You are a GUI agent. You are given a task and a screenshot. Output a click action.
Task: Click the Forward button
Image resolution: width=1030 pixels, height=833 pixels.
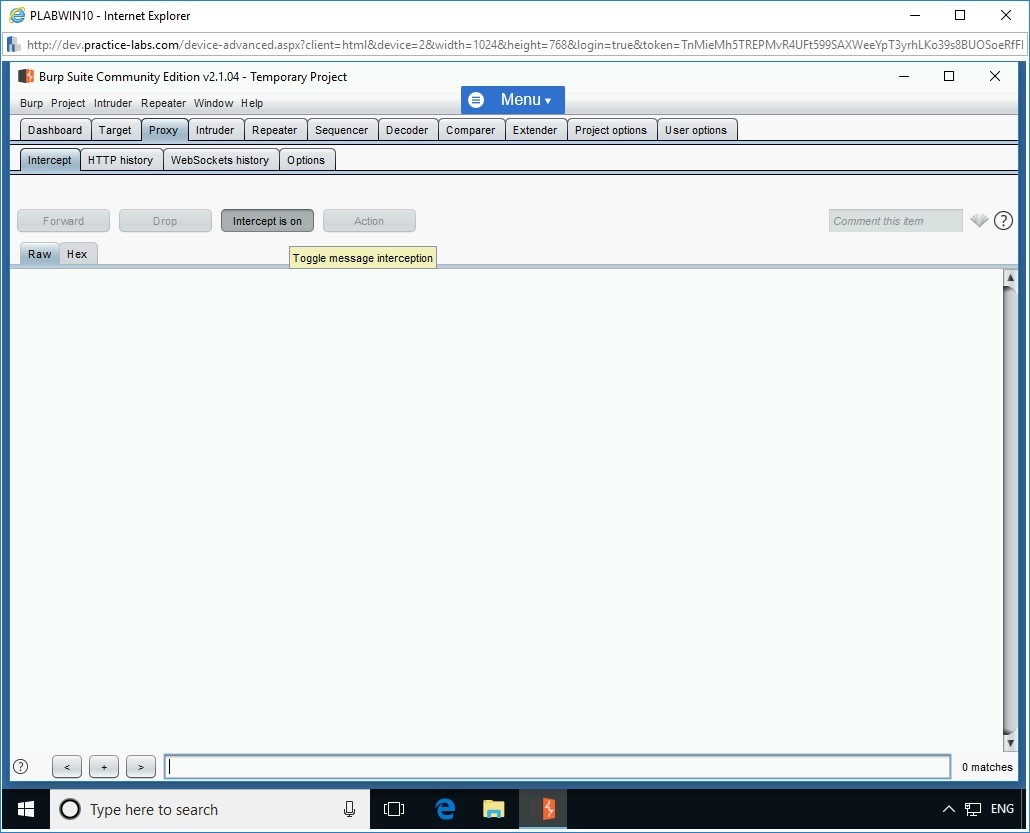coord(63,220)
